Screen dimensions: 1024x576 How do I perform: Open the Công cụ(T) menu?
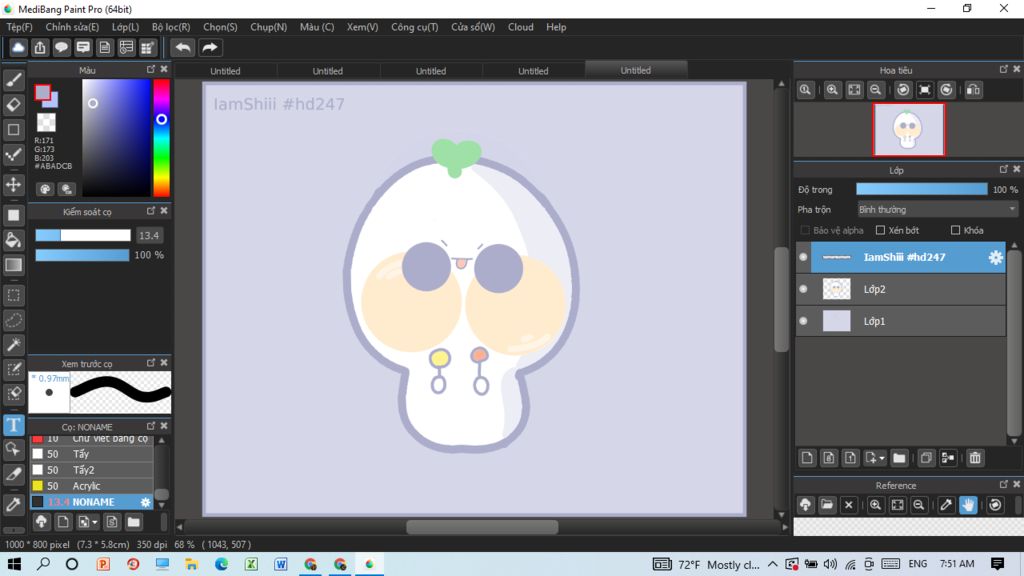415,27
